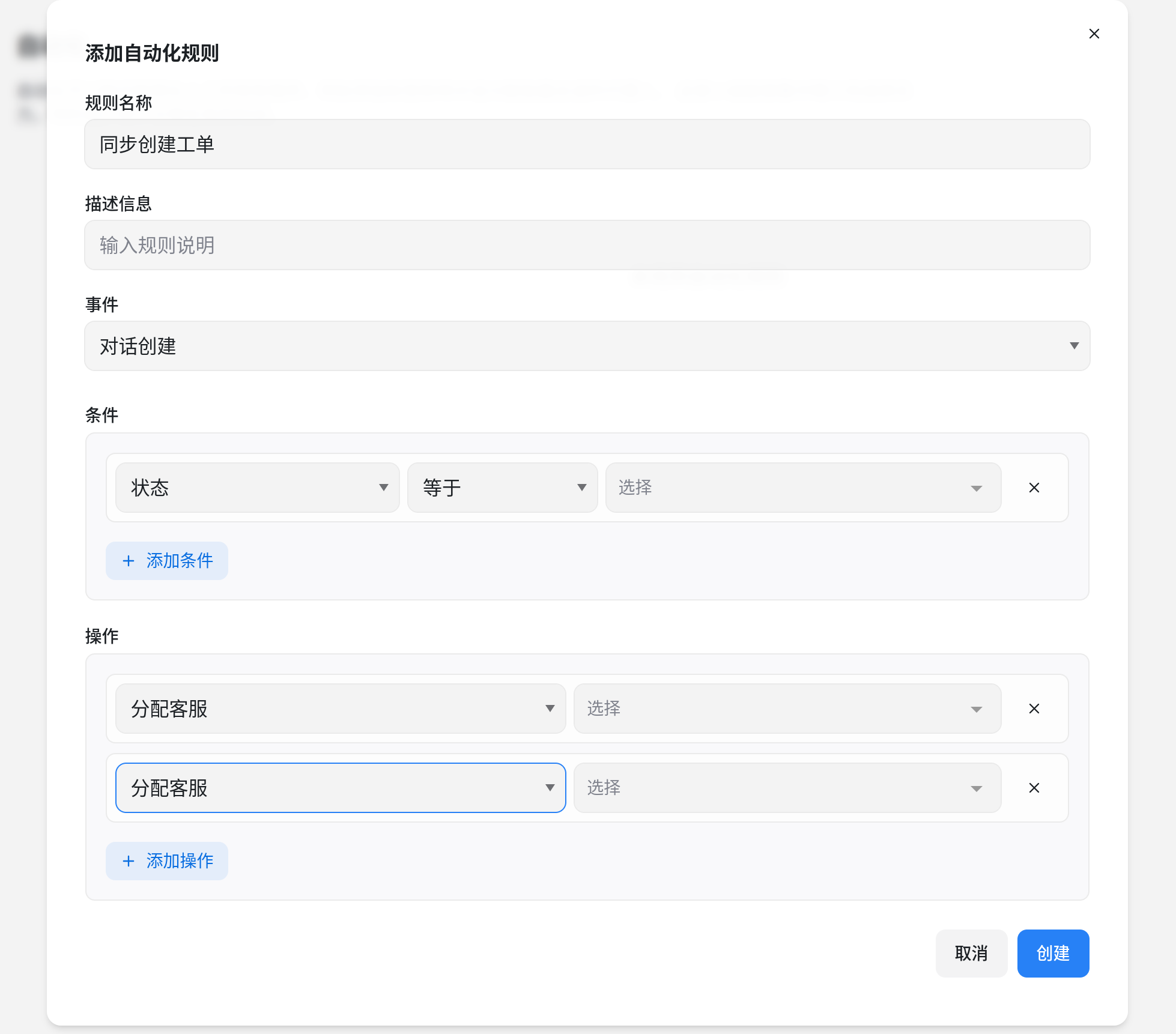Click the plus icon in 添加操作
This screenshot has width=1176, height=1034.
coord(129,861)
